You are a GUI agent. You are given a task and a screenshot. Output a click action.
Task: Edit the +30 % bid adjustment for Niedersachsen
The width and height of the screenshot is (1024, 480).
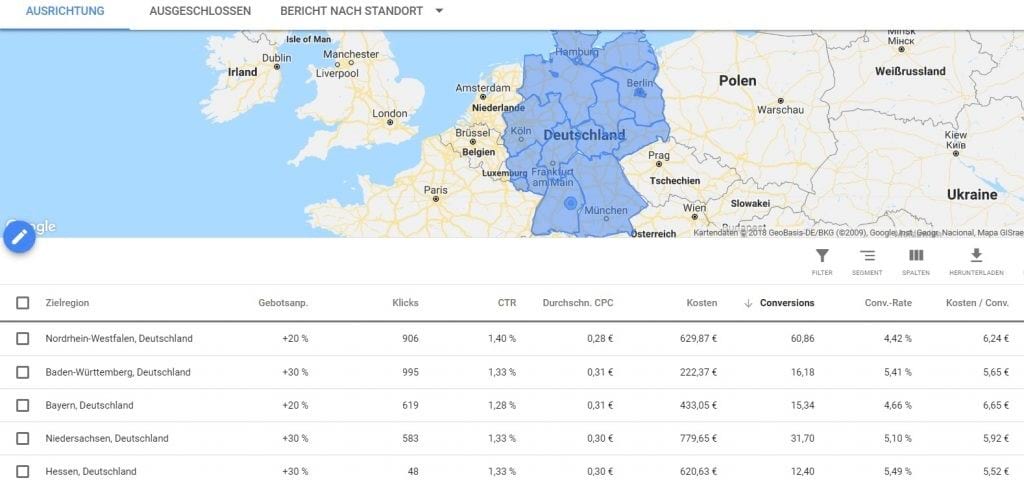click(x=290, y=438)
